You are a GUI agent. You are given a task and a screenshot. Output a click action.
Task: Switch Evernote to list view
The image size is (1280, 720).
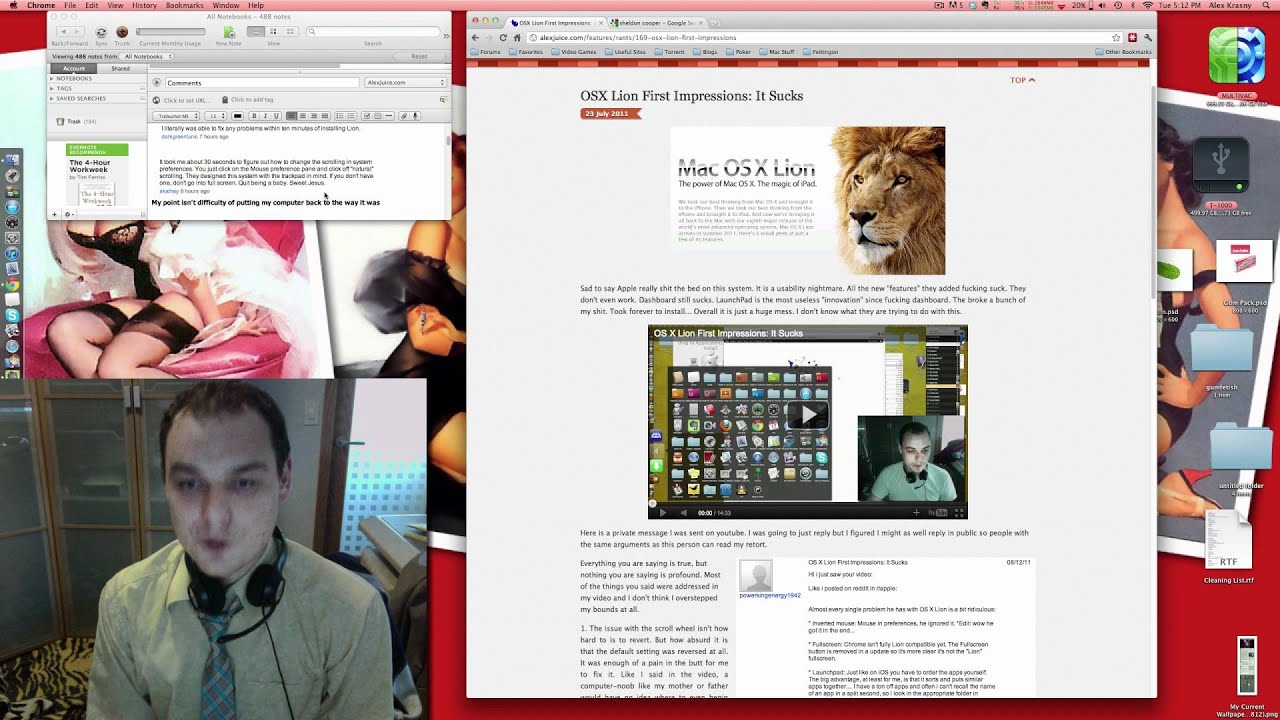click(x=256, y=32)
